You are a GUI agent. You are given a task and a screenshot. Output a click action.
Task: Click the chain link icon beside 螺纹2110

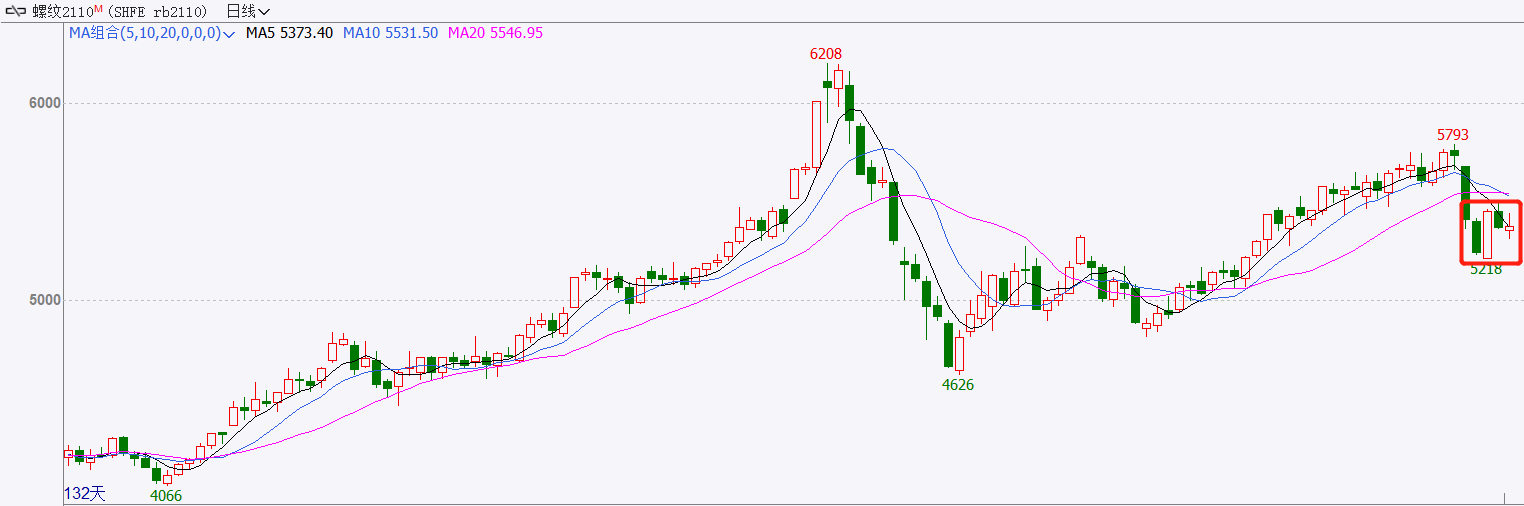point(17,12)
